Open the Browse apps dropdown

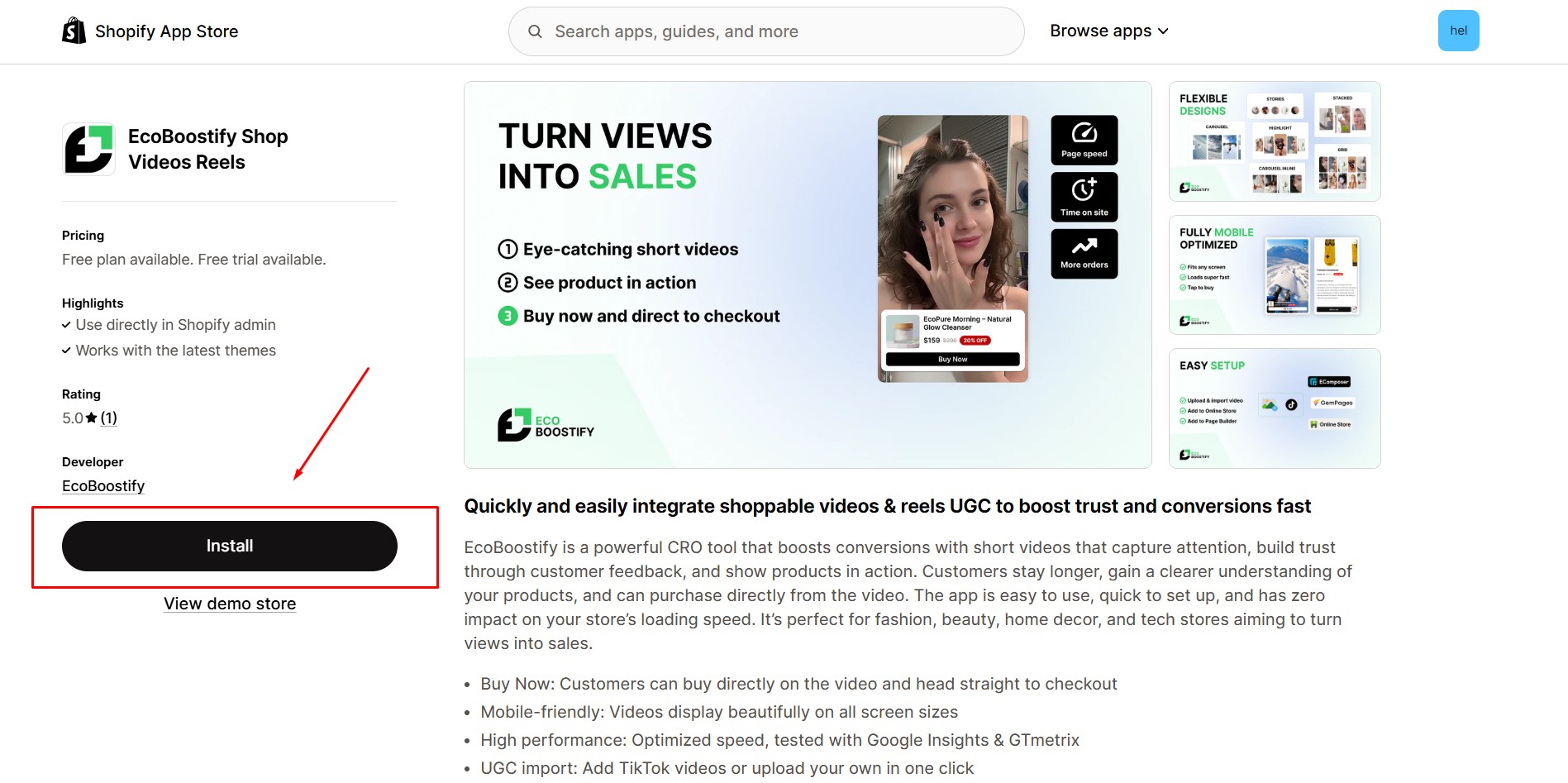1108,31
